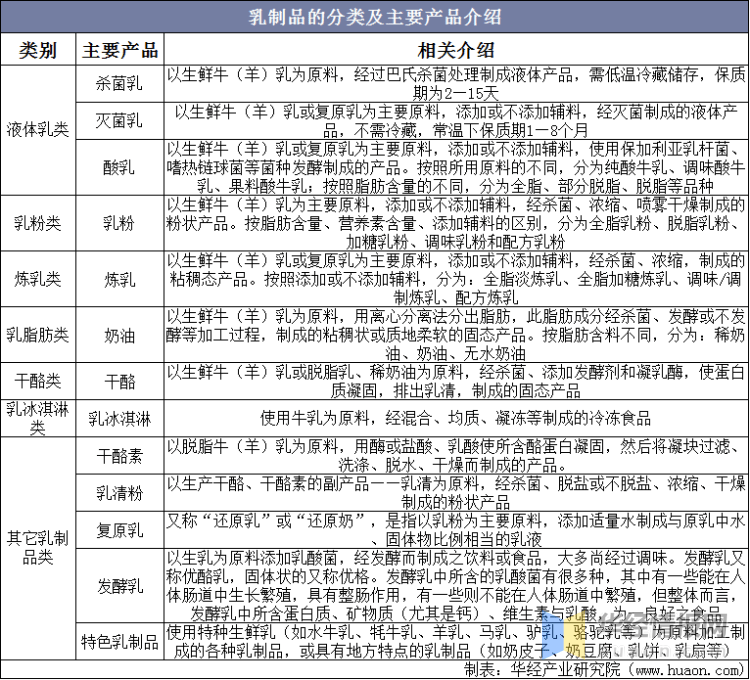Click the description mentioning 脱盐或不脱盐
This screenshot has height=680, width=750.
(456, 493)
